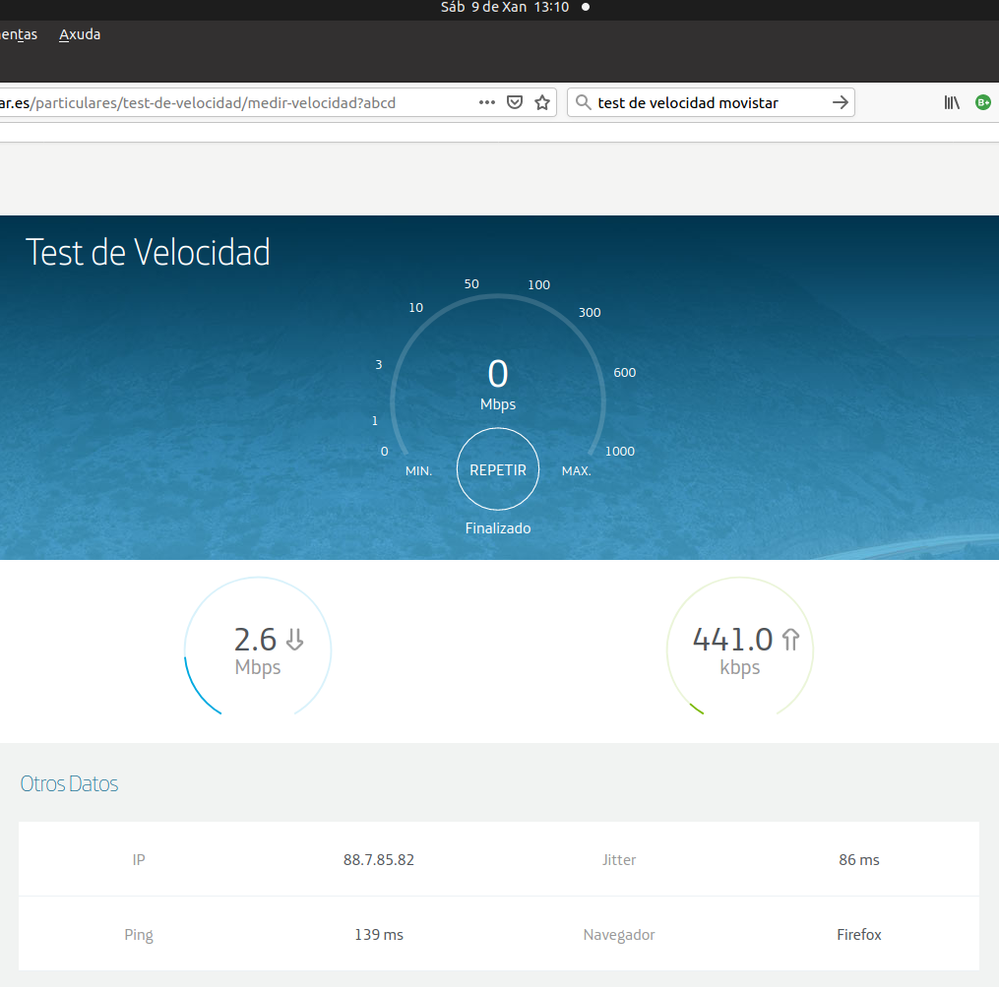Click the green extension icon in the toolbar
The image size is (999, 987).
(x=983, y=103)
